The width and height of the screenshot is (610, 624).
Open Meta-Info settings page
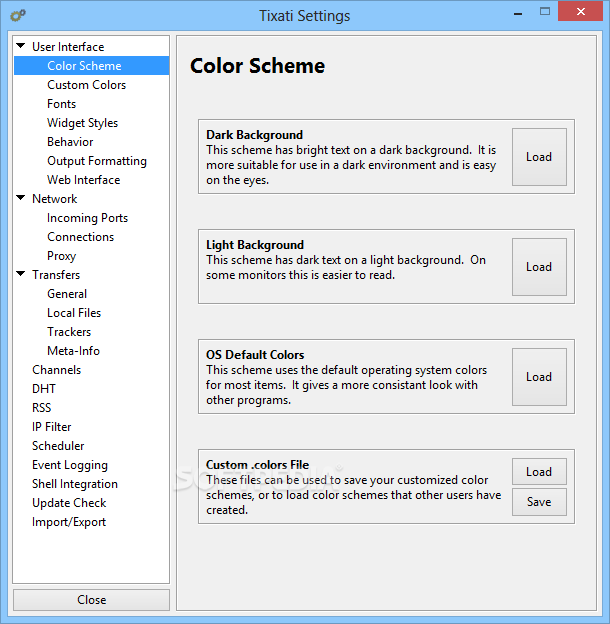pos(73,351)
